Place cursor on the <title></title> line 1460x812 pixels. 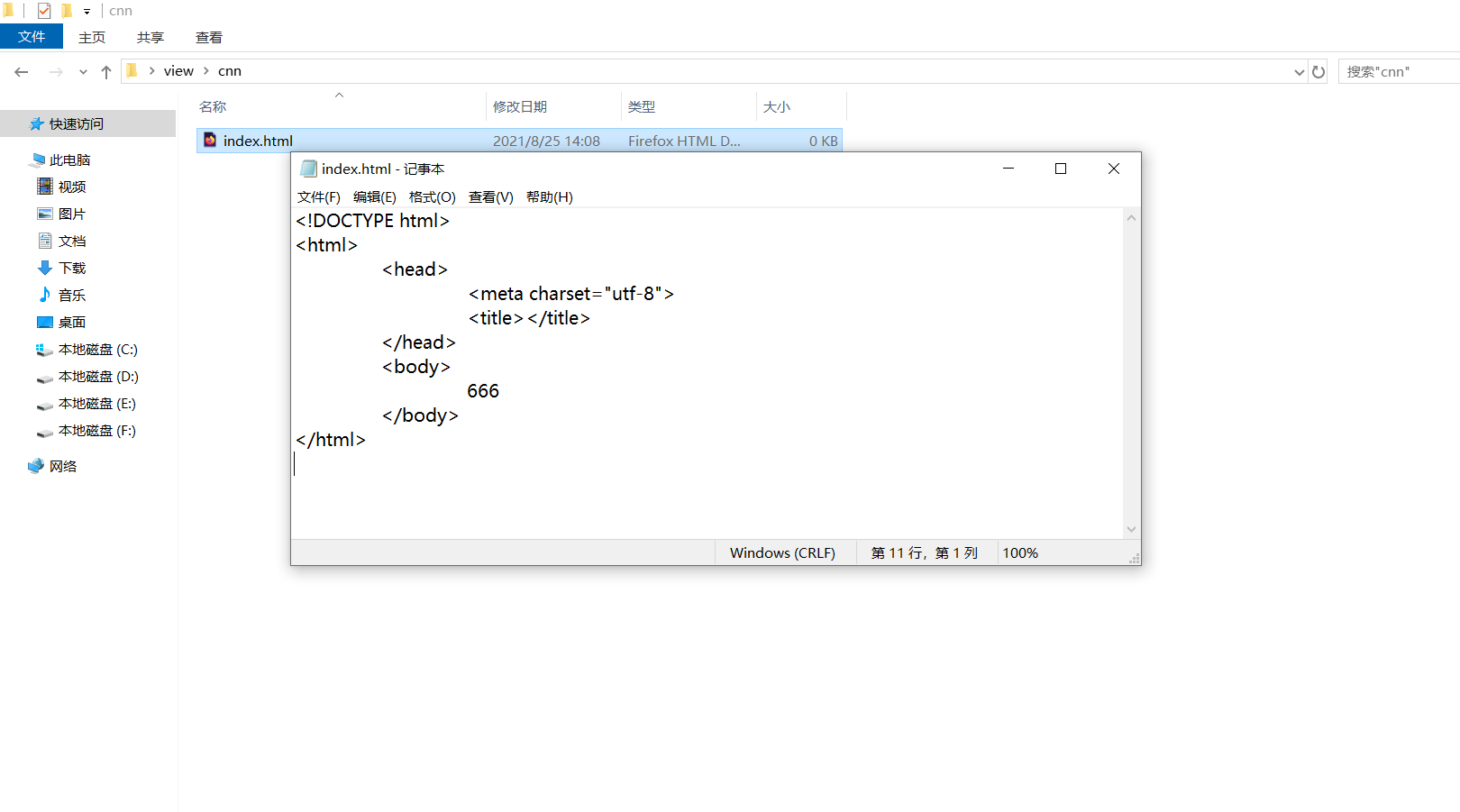pos(529,318)
